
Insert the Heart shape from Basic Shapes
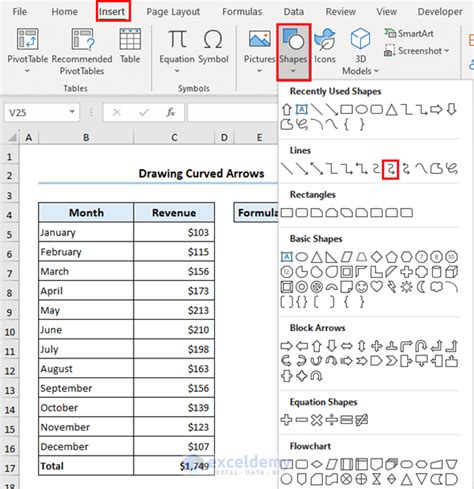pyautogui.click(x=377, y=287)
